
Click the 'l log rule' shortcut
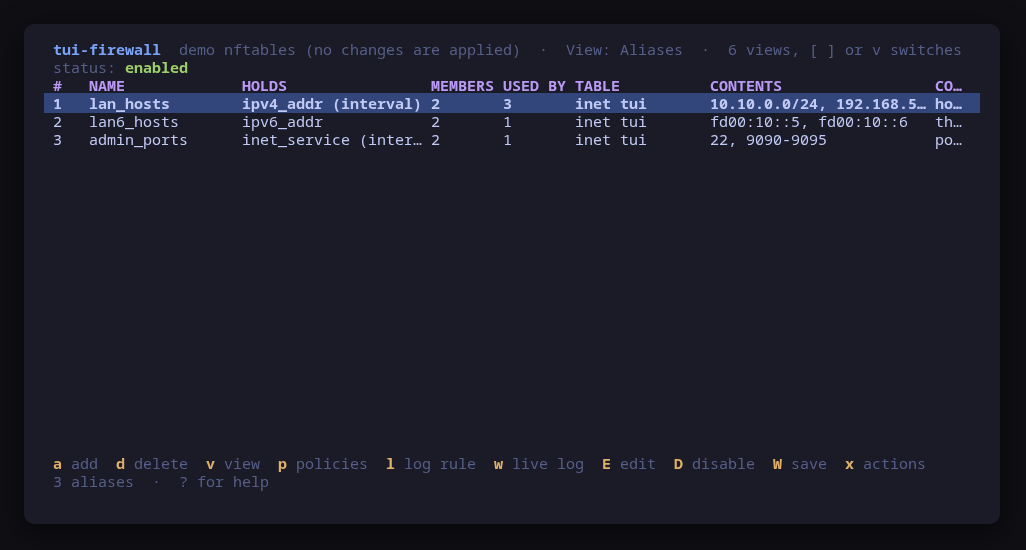[x=431, y=464]
